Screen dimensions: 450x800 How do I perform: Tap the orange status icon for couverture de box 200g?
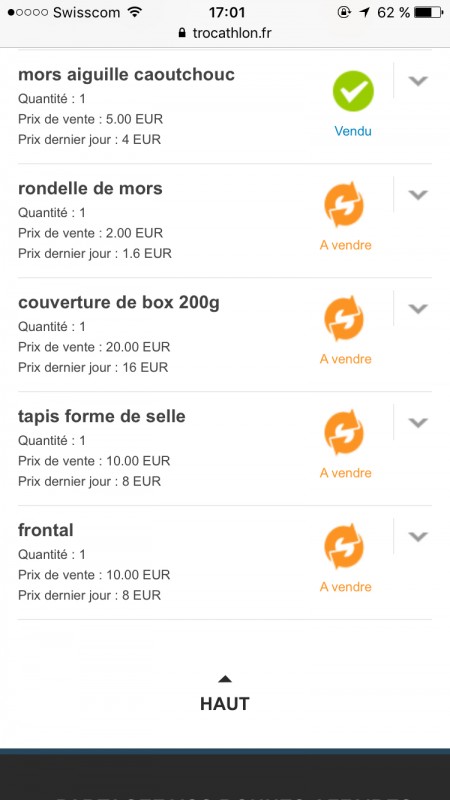tap(344, 318)
